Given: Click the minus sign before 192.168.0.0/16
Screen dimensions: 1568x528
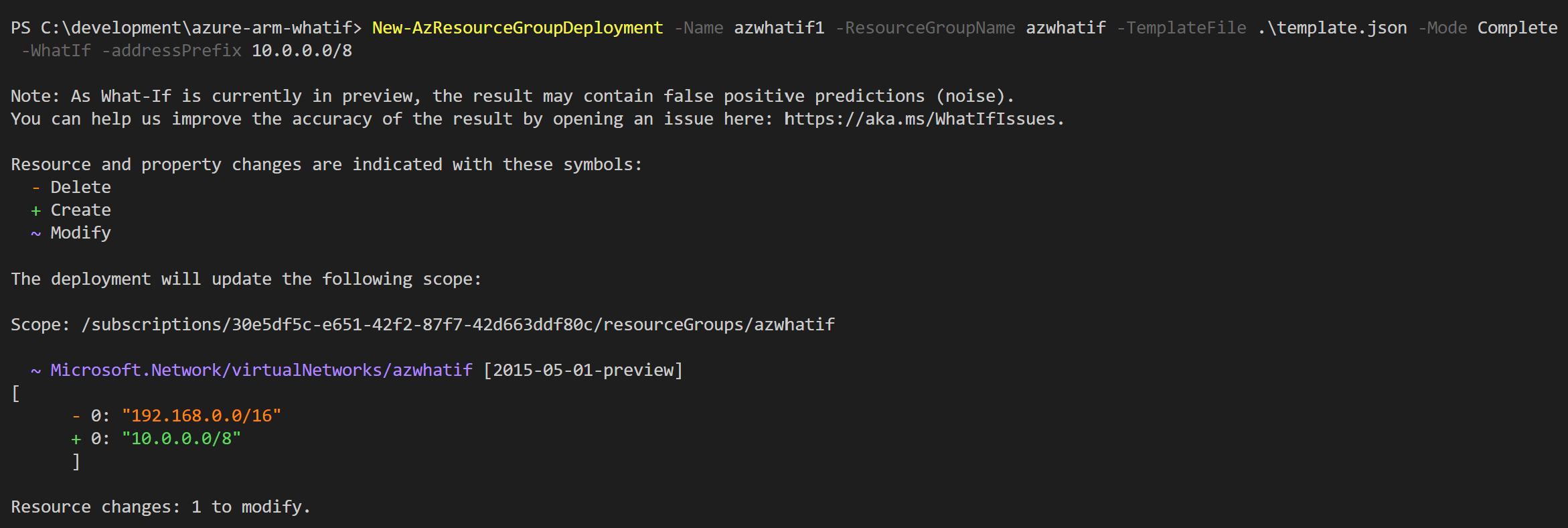Looking at the screenshot, I should [x=76, y=416].
